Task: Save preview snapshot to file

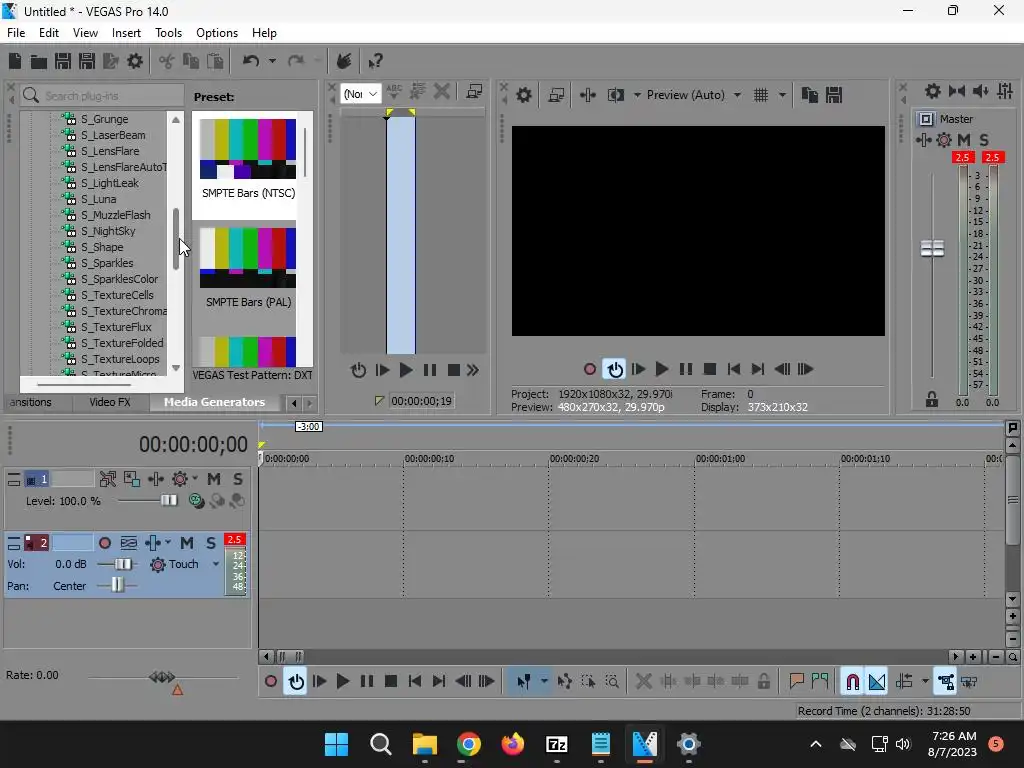Action: [x=834, y=95]
